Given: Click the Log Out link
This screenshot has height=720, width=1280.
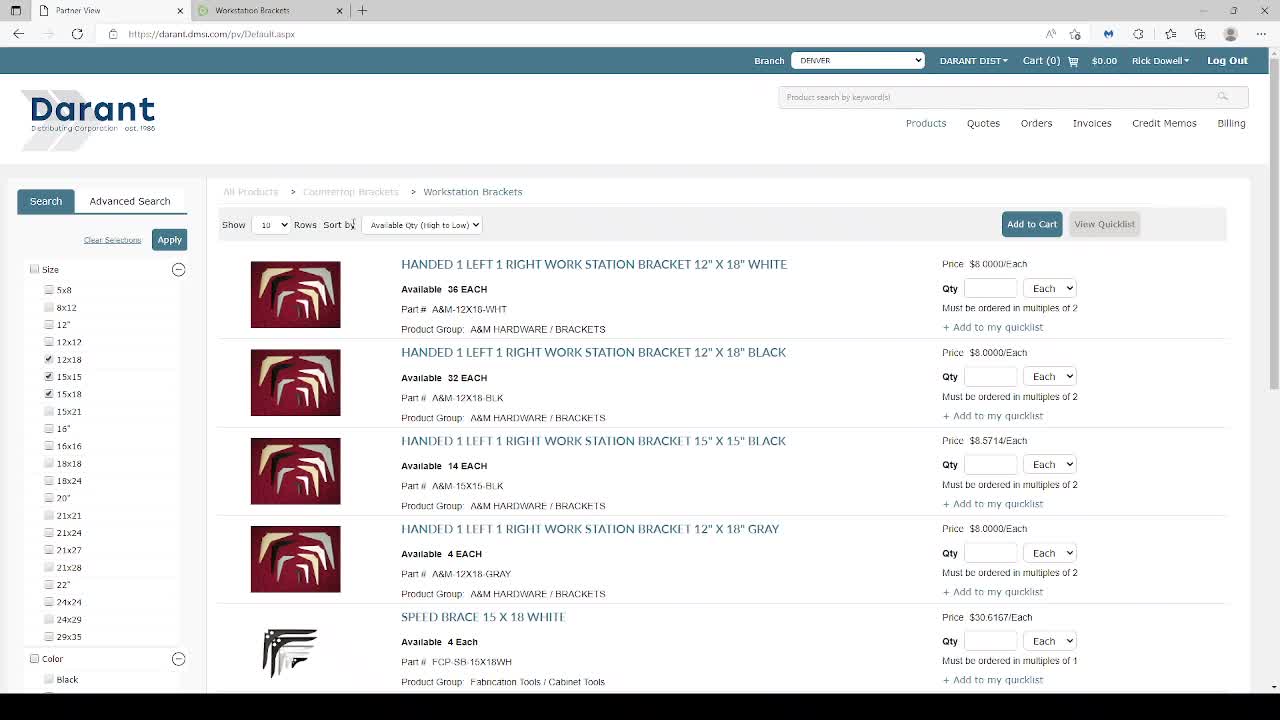Looking at the screenshot, I should (1227, 61).
